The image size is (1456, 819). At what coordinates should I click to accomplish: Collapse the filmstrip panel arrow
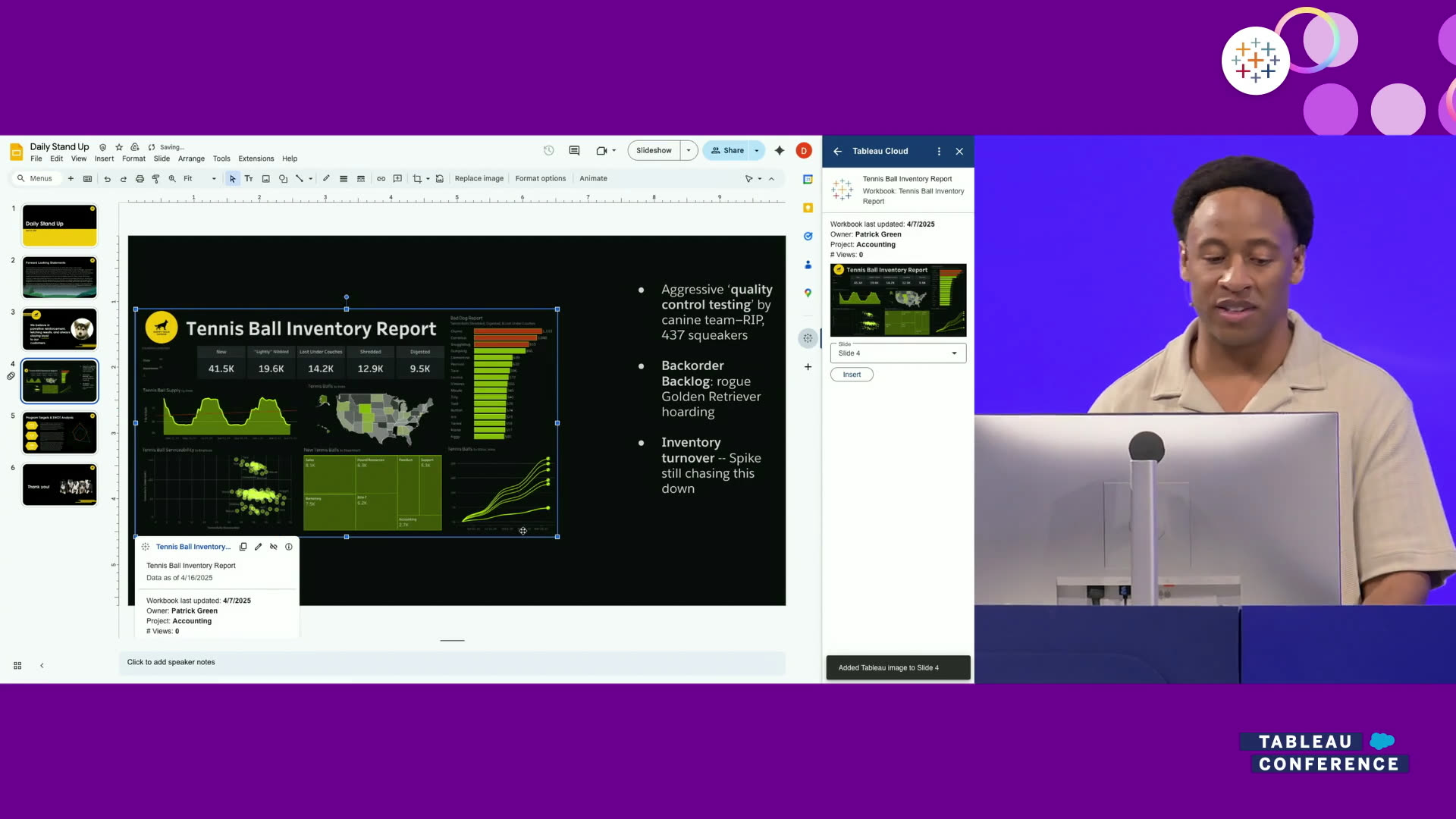(x=42, y=666)
